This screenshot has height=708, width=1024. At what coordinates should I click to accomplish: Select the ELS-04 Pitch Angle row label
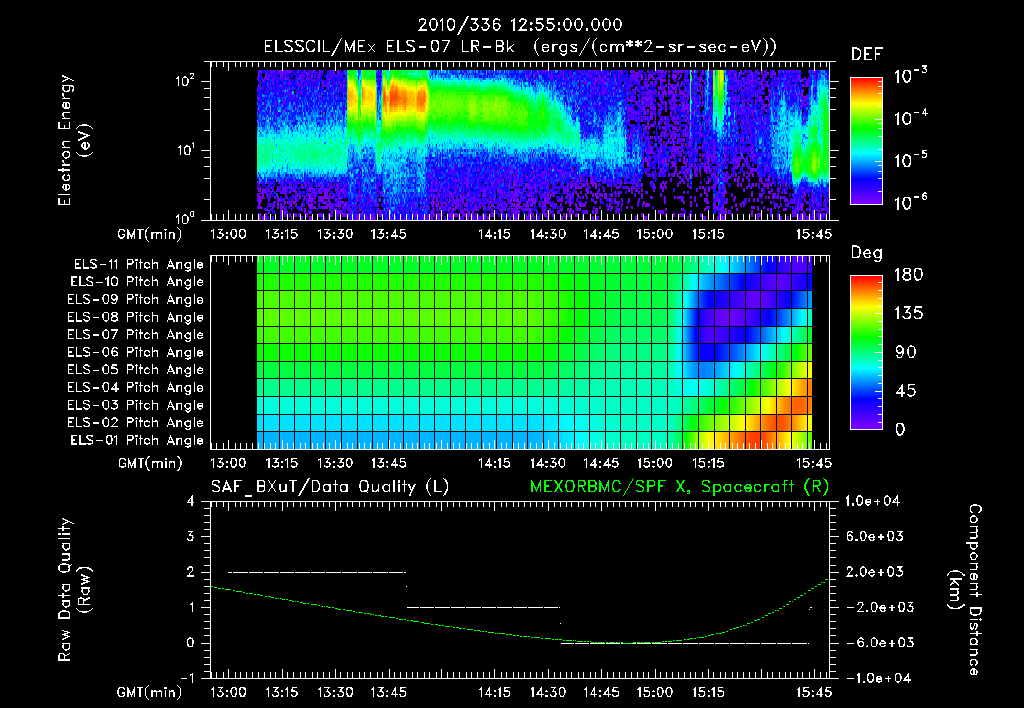(135, 387)
